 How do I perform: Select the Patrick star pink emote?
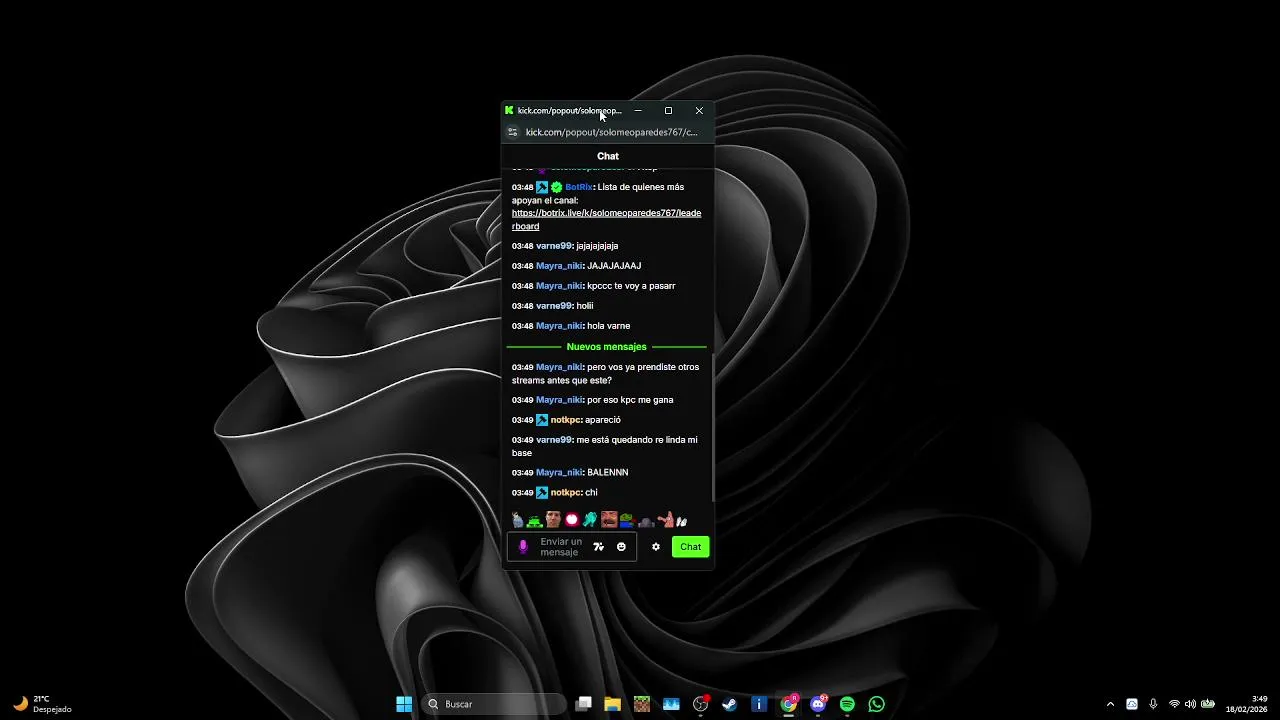point(665,520)
